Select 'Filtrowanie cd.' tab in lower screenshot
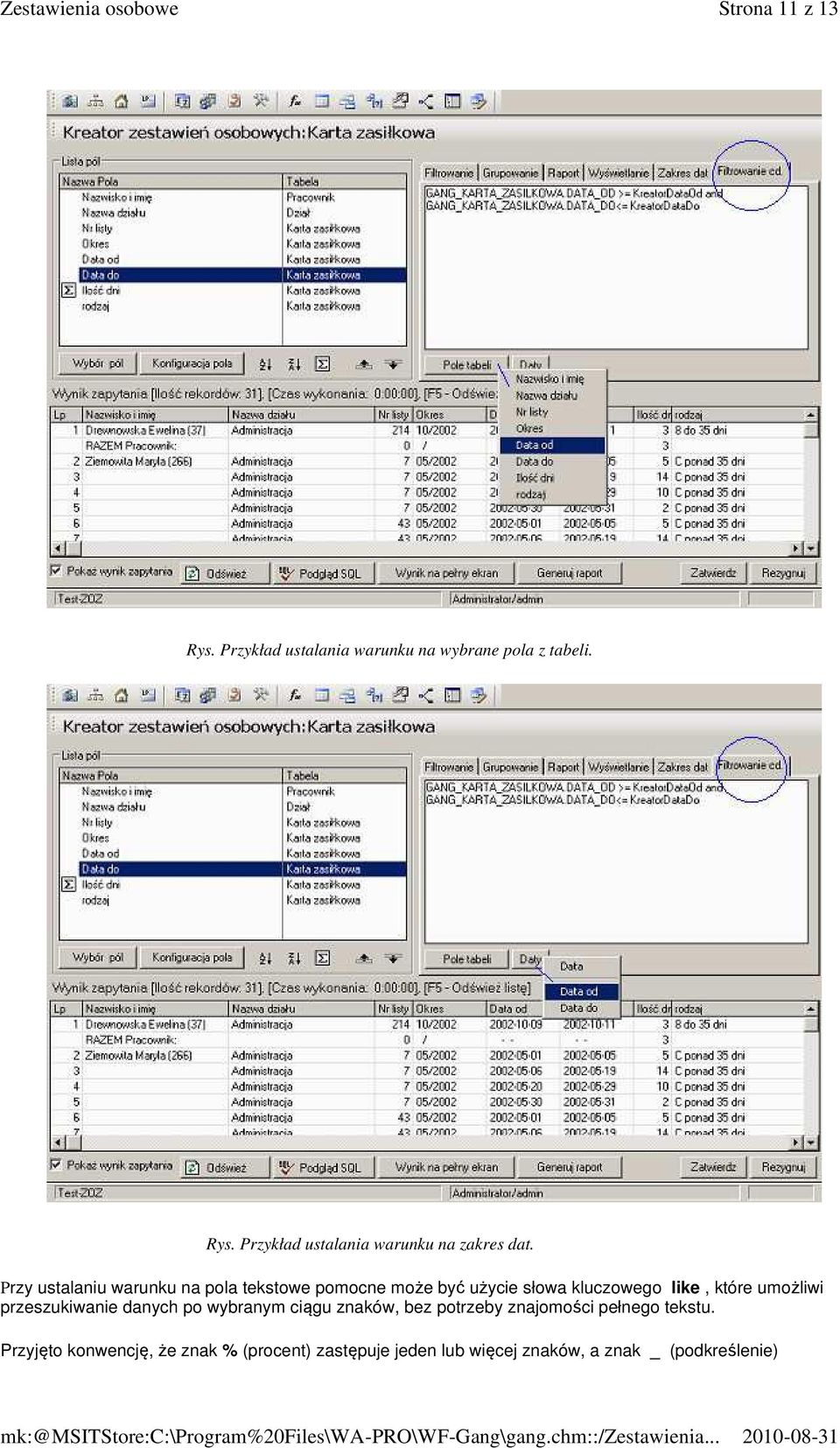Viewport: 840px width, 1448px height. [x=750, y=766]
